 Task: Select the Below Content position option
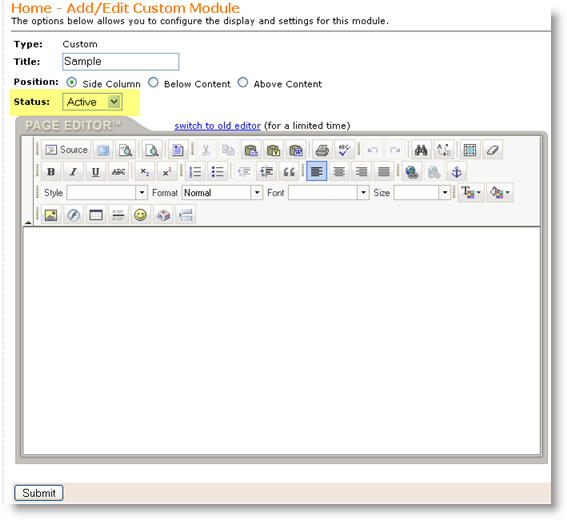pyautogui.click(x=153, y=82)
